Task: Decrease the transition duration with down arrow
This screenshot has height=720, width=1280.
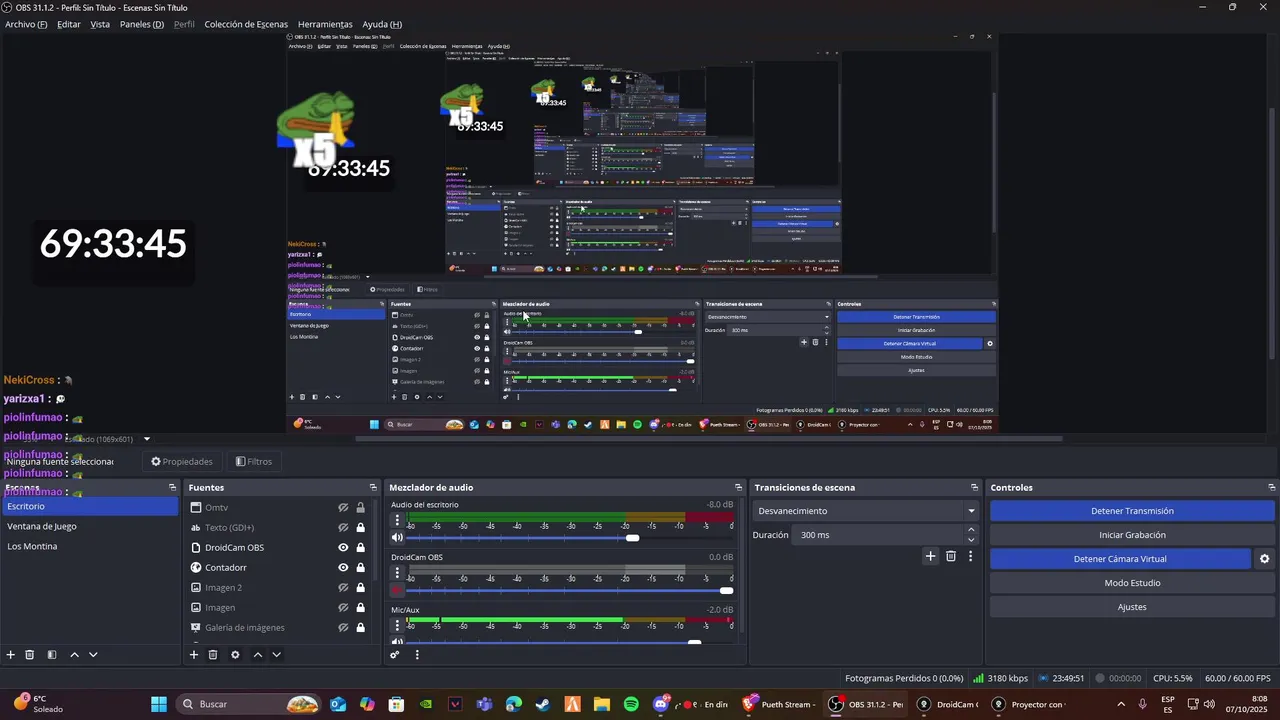Action: point(970,540)
